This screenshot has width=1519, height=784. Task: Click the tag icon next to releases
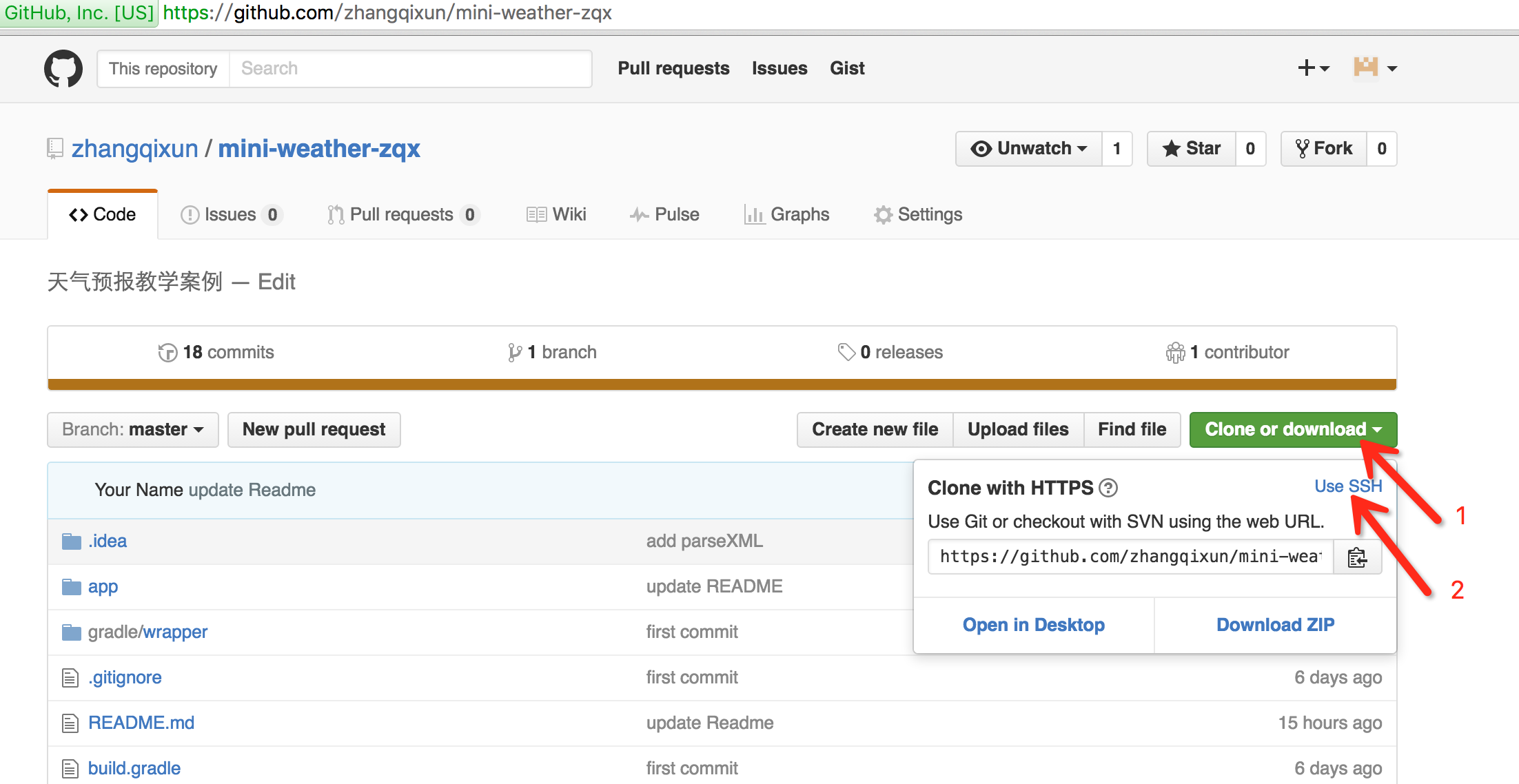pyautogui.click(x=846, y=353)
